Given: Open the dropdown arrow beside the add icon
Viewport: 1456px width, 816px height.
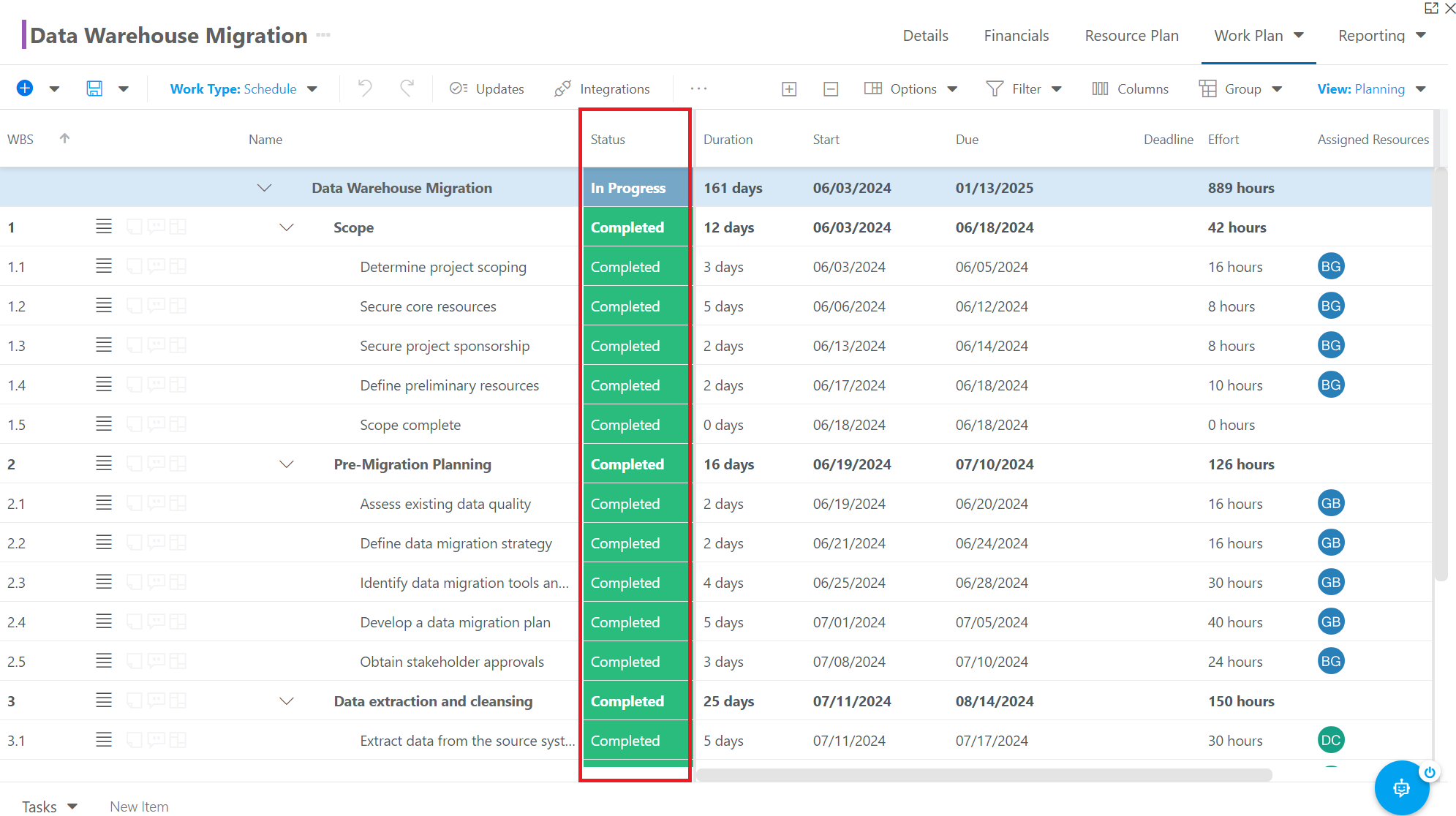Looking at the screenshot, I should pos(54,89).
